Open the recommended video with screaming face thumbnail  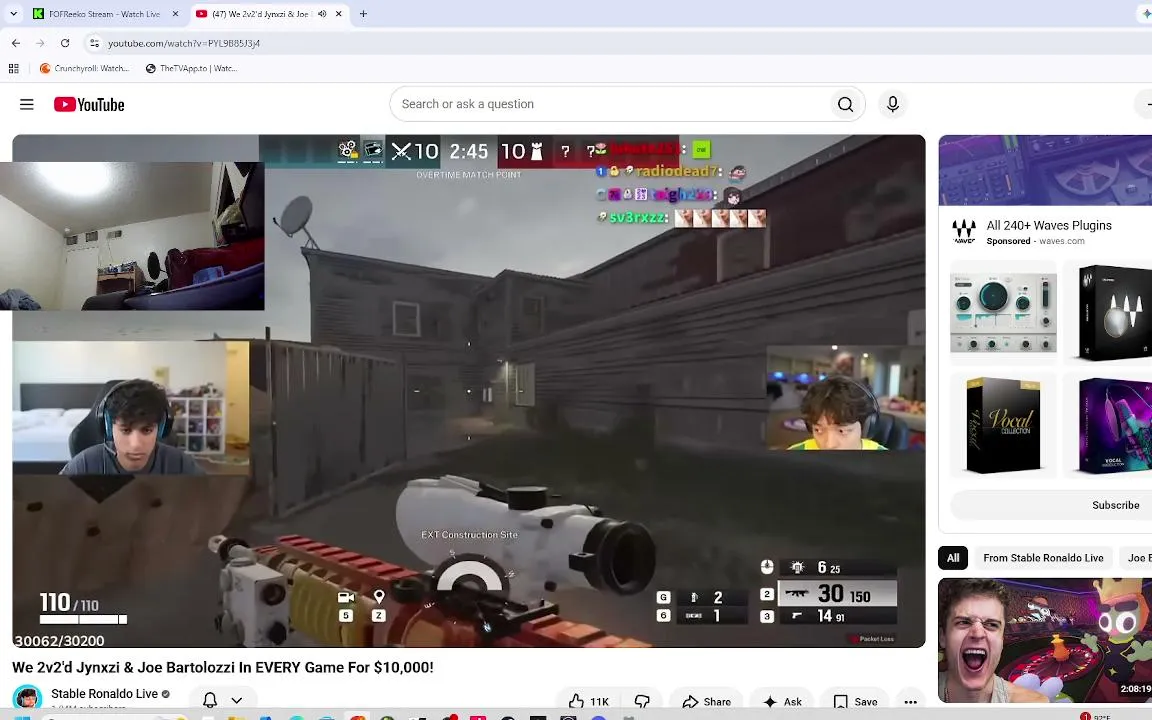click(1045, 640)
